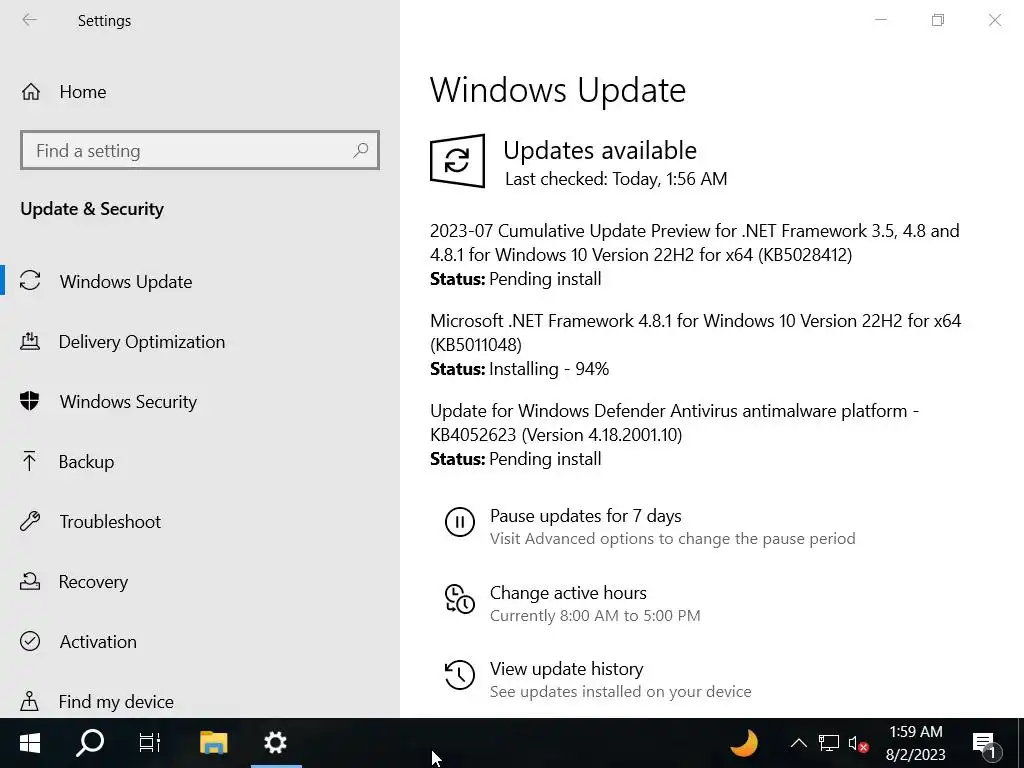Open the Windows Start menu
1024x768 pixels.
30,743
